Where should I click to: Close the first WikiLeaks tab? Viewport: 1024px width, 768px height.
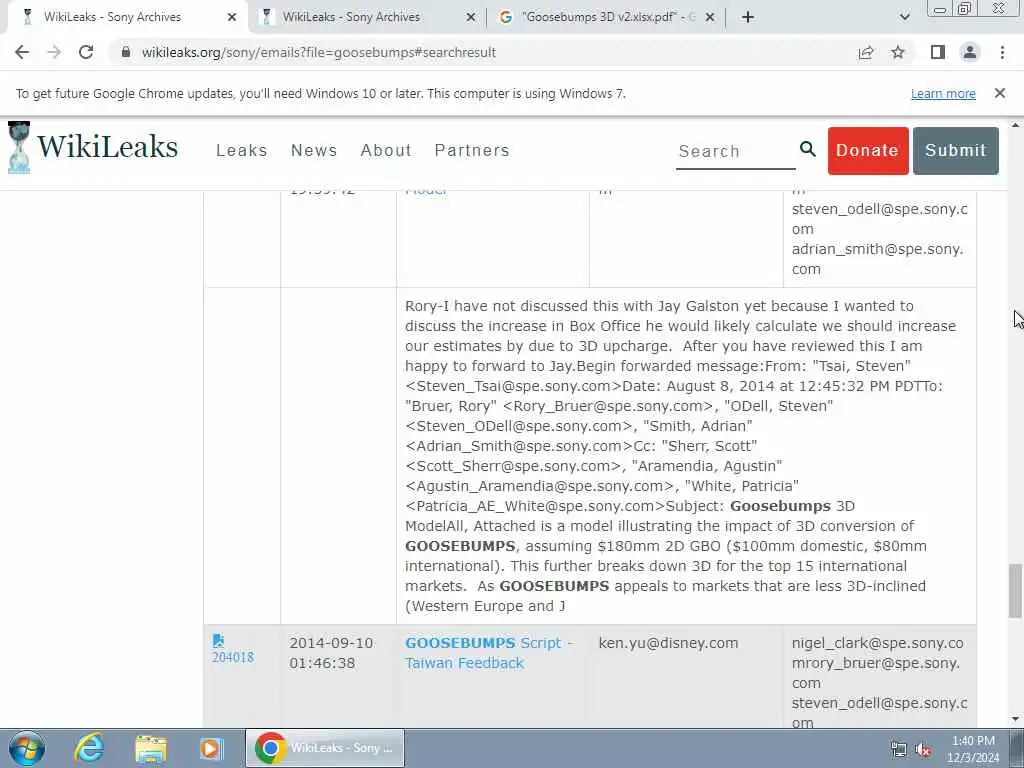coord(232,17)
